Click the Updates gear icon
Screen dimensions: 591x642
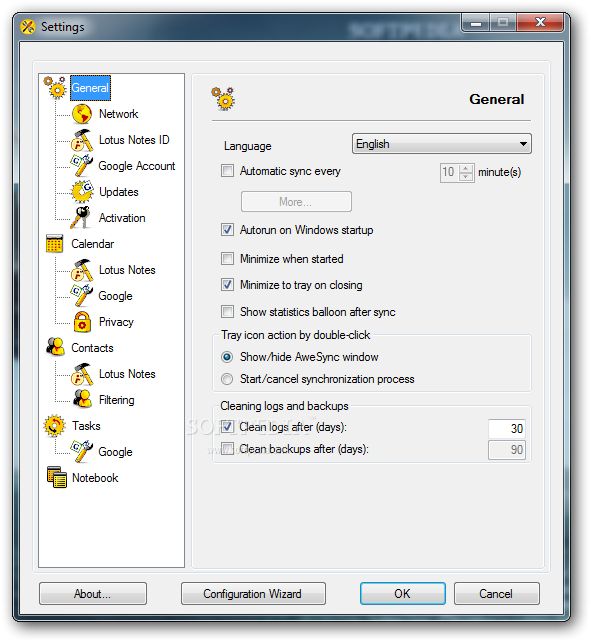[82, 192]
